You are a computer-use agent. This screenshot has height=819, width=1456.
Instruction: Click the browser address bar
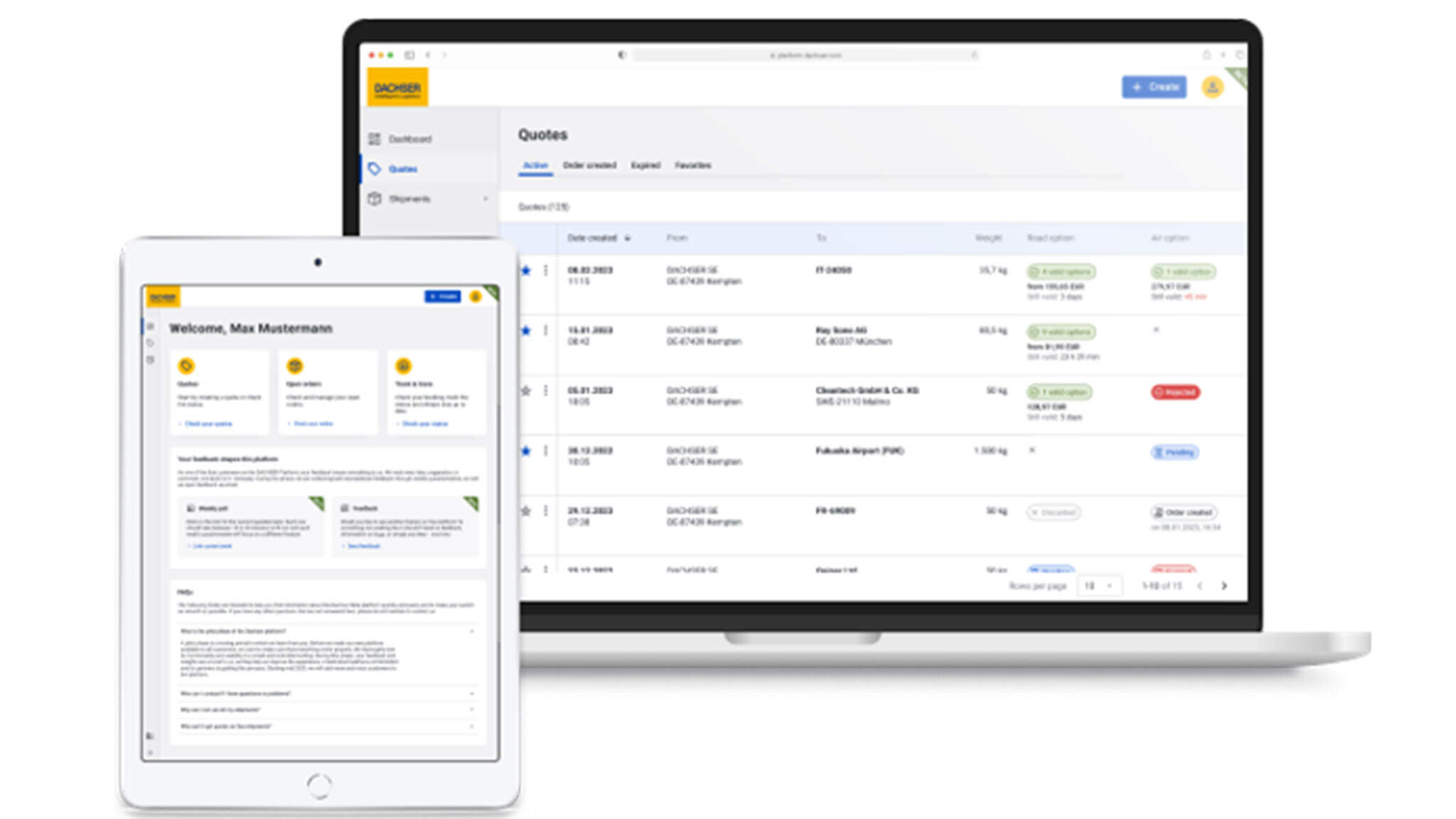[x=805, y=55]
